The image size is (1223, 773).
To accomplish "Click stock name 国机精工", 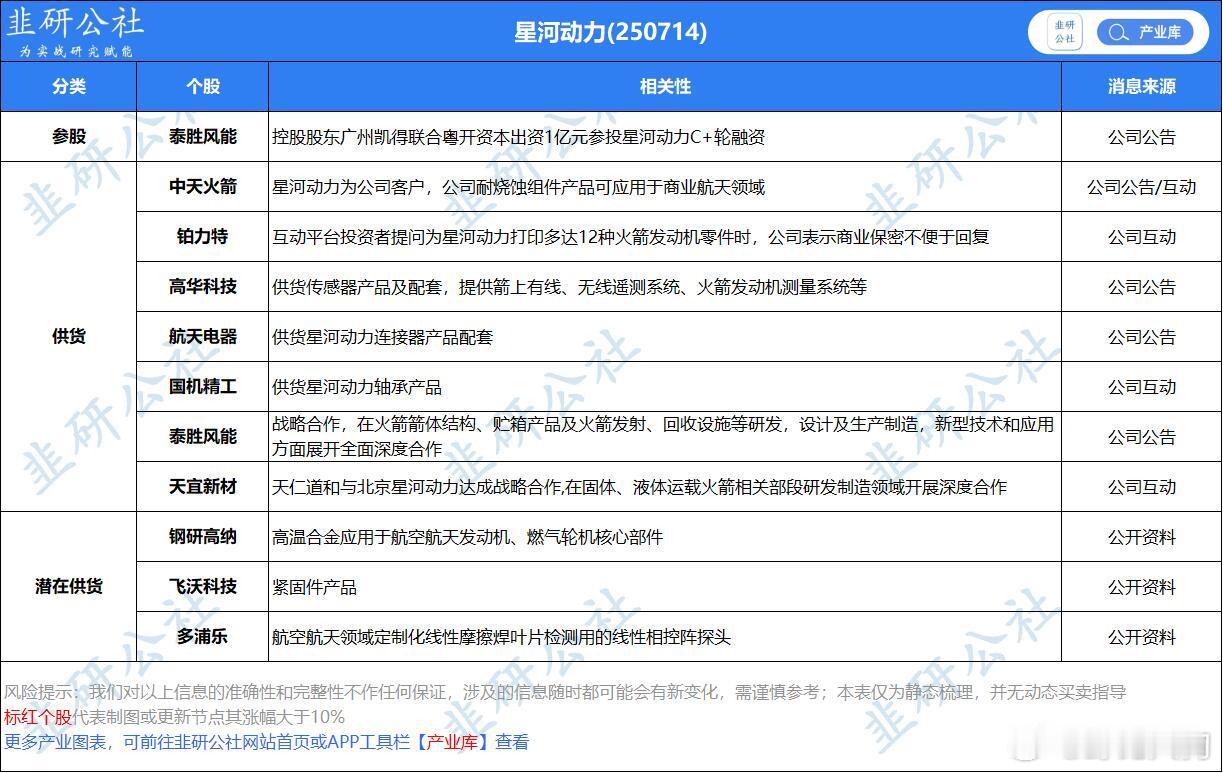I will tap(203, 387).
